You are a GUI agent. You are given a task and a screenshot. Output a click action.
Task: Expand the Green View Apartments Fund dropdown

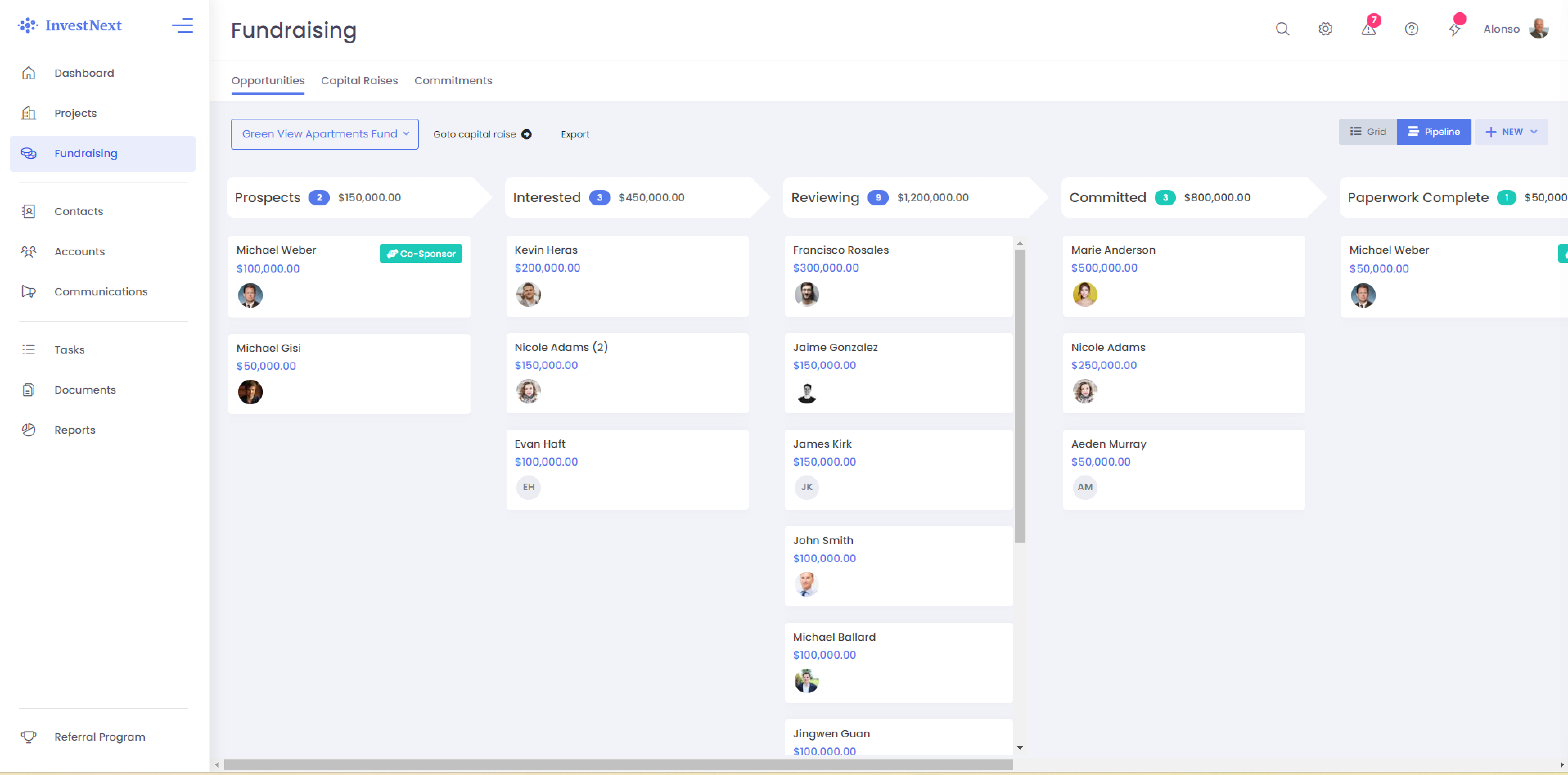point(324,134)
